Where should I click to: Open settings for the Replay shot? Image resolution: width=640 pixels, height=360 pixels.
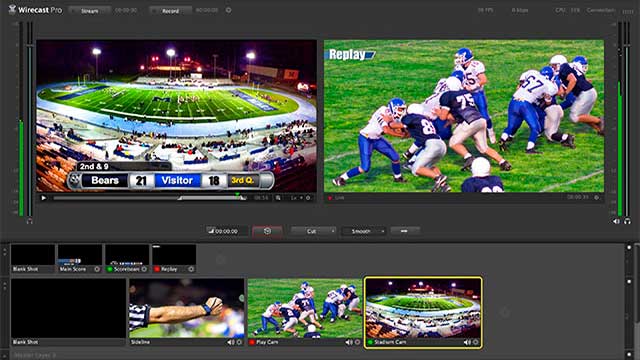point(191,269)
